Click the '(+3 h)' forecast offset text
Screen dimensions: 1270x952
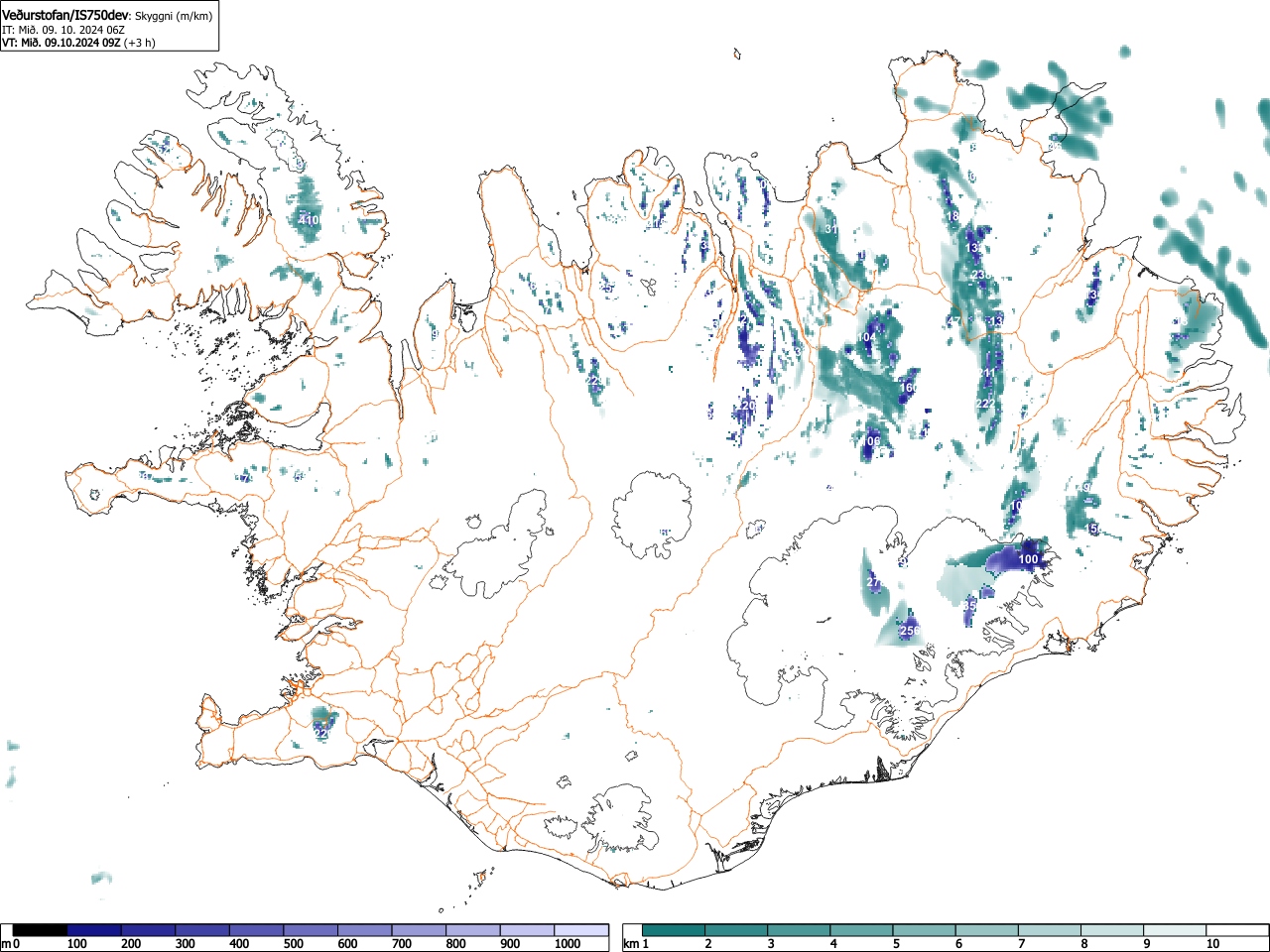click(139, 43)
